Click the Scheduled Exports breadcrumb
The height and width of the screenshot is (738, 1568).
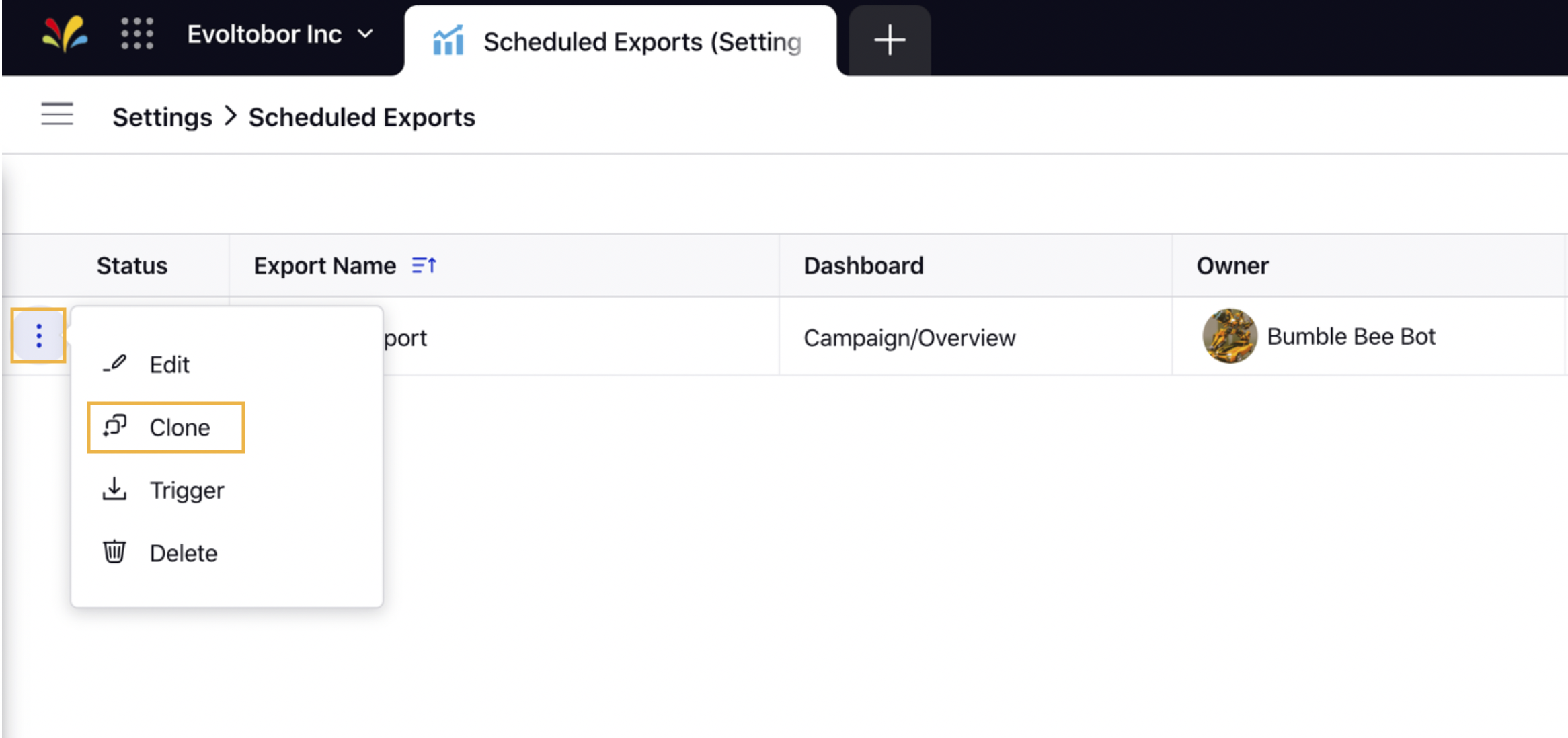tap(362, 117)
